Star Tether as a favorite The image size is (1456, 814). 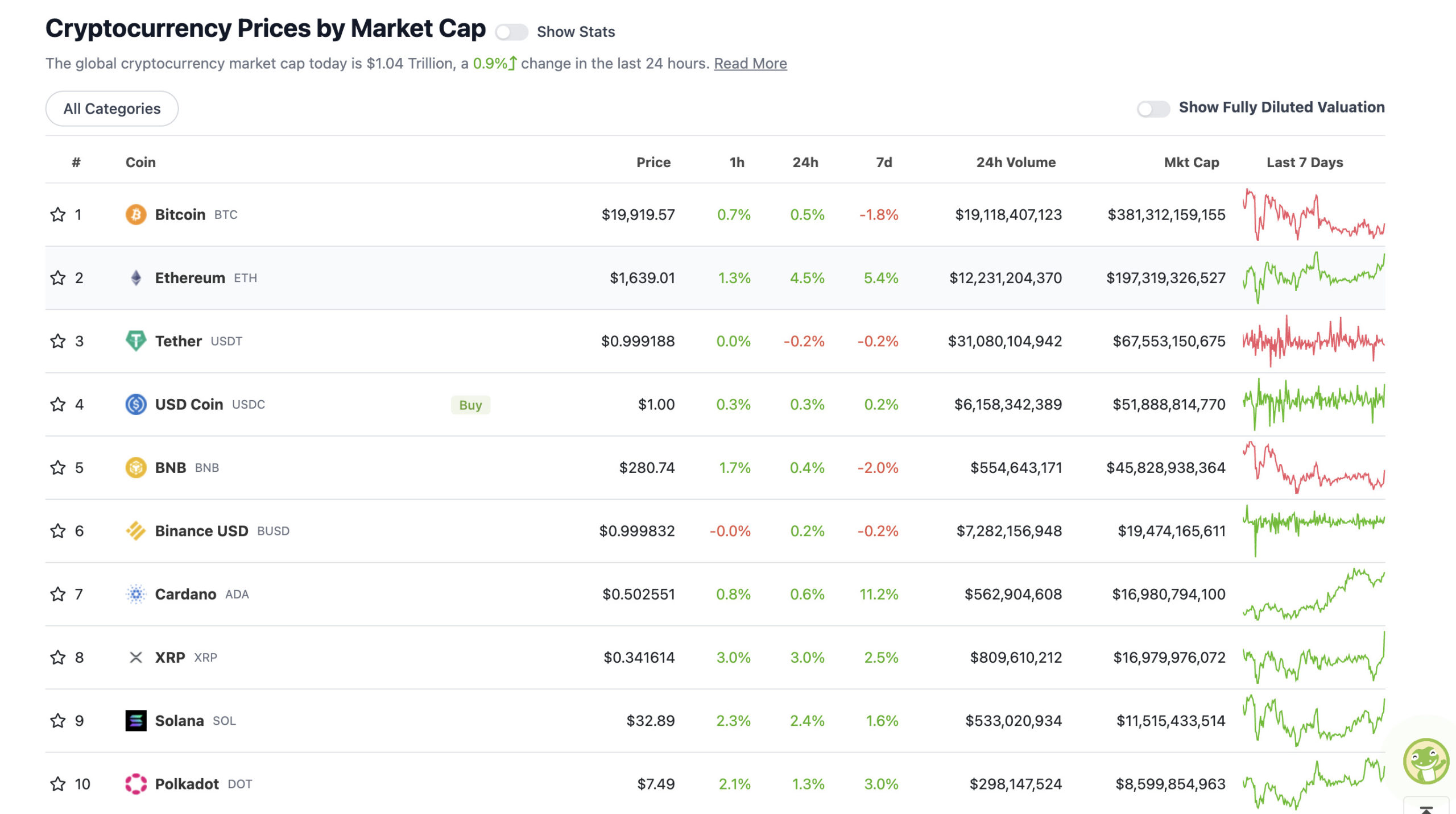[x=58, y=341]
